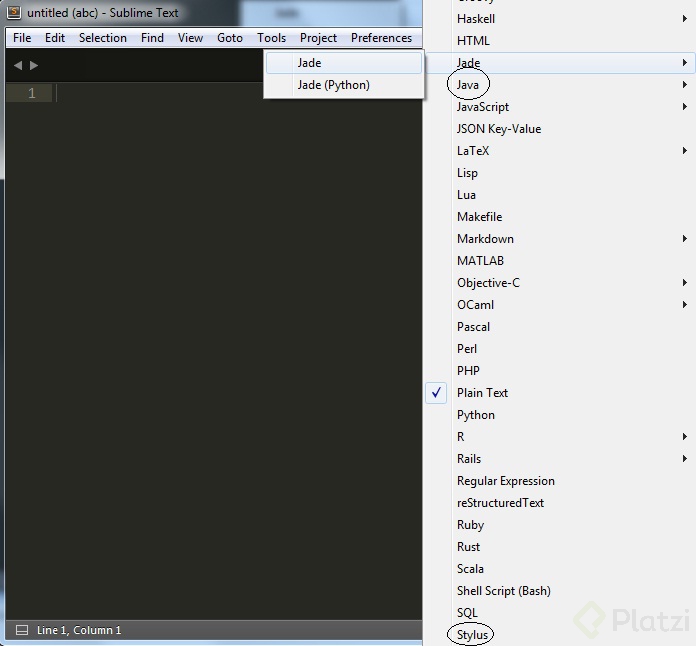Image resolution: width=696 pixels, height=646 pixels.
Task: Expand the Rails syntax submenu
Action: 559,459
